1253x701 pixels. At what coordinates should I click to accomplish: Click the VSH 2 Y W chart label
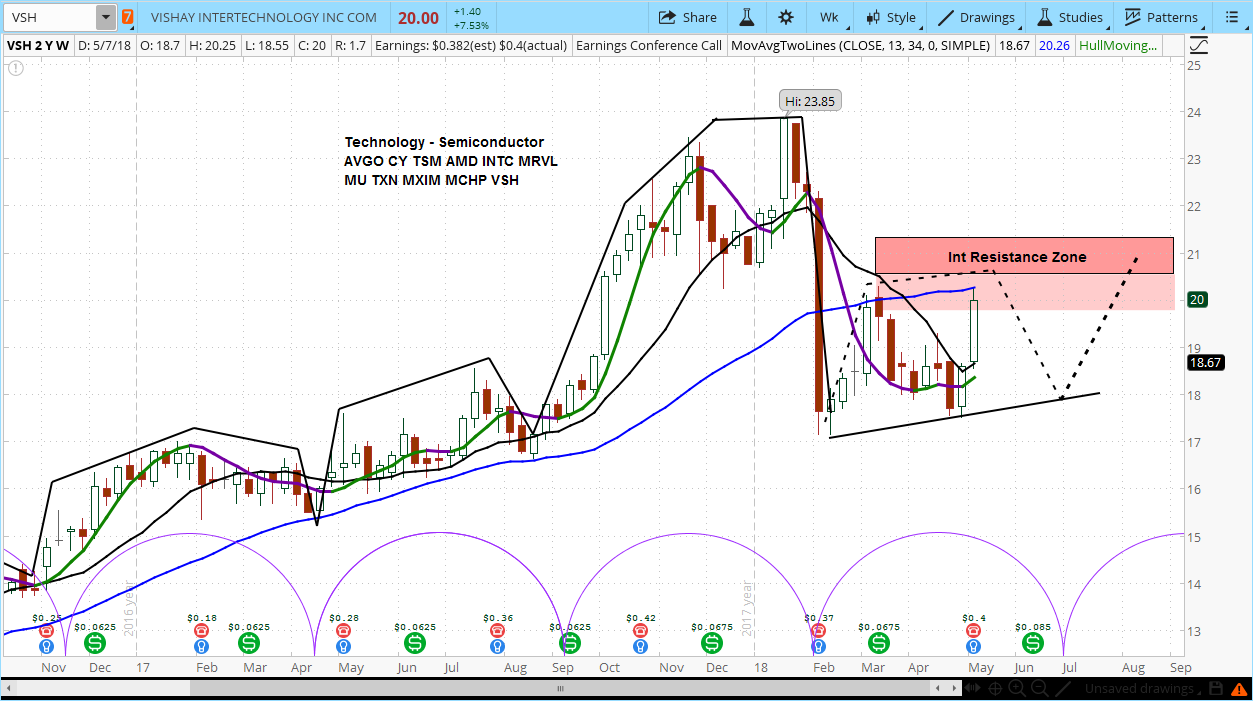click(37, 45)
